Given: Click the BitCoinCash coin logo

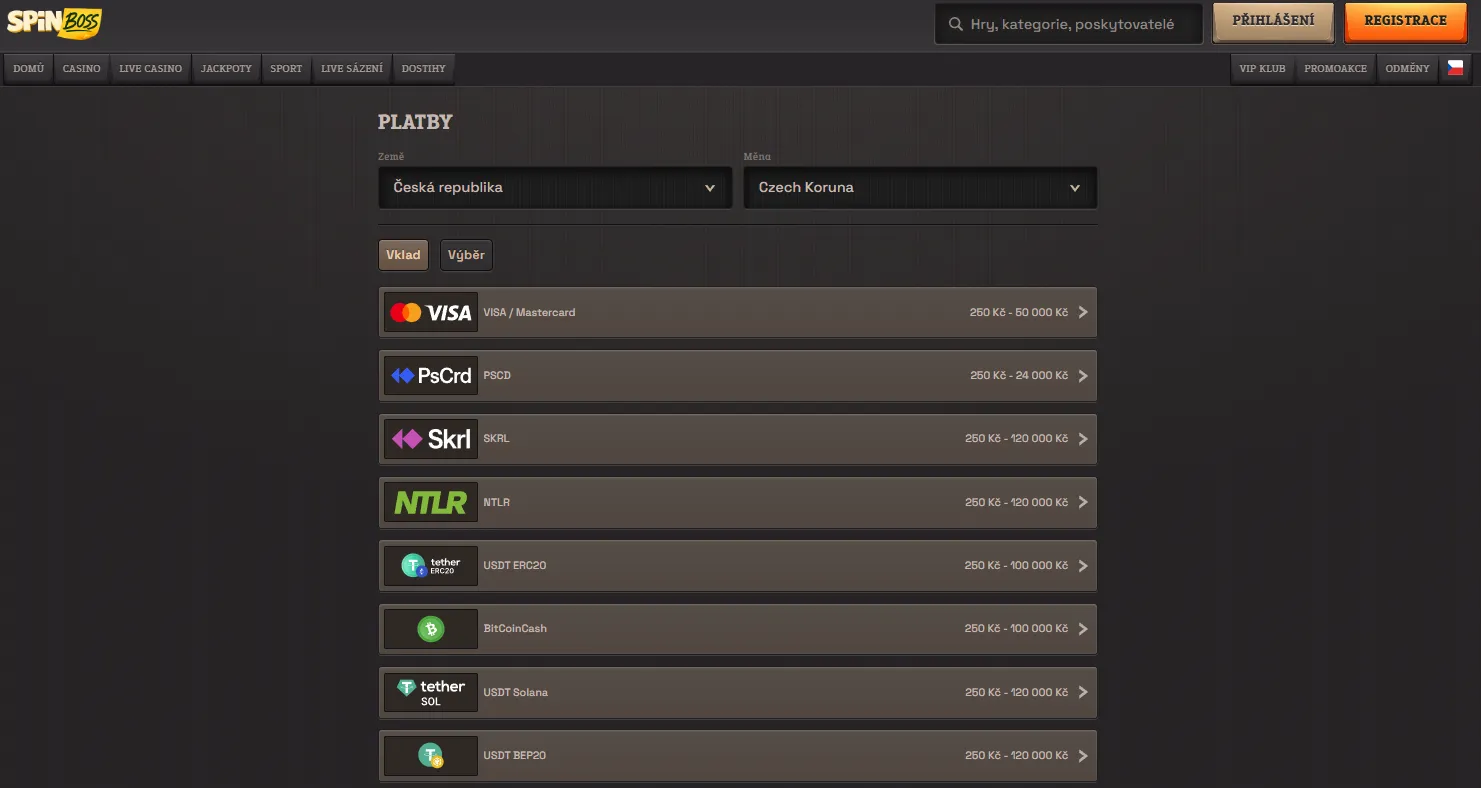Looking at the screenshot, I should (x=431, y=629).
